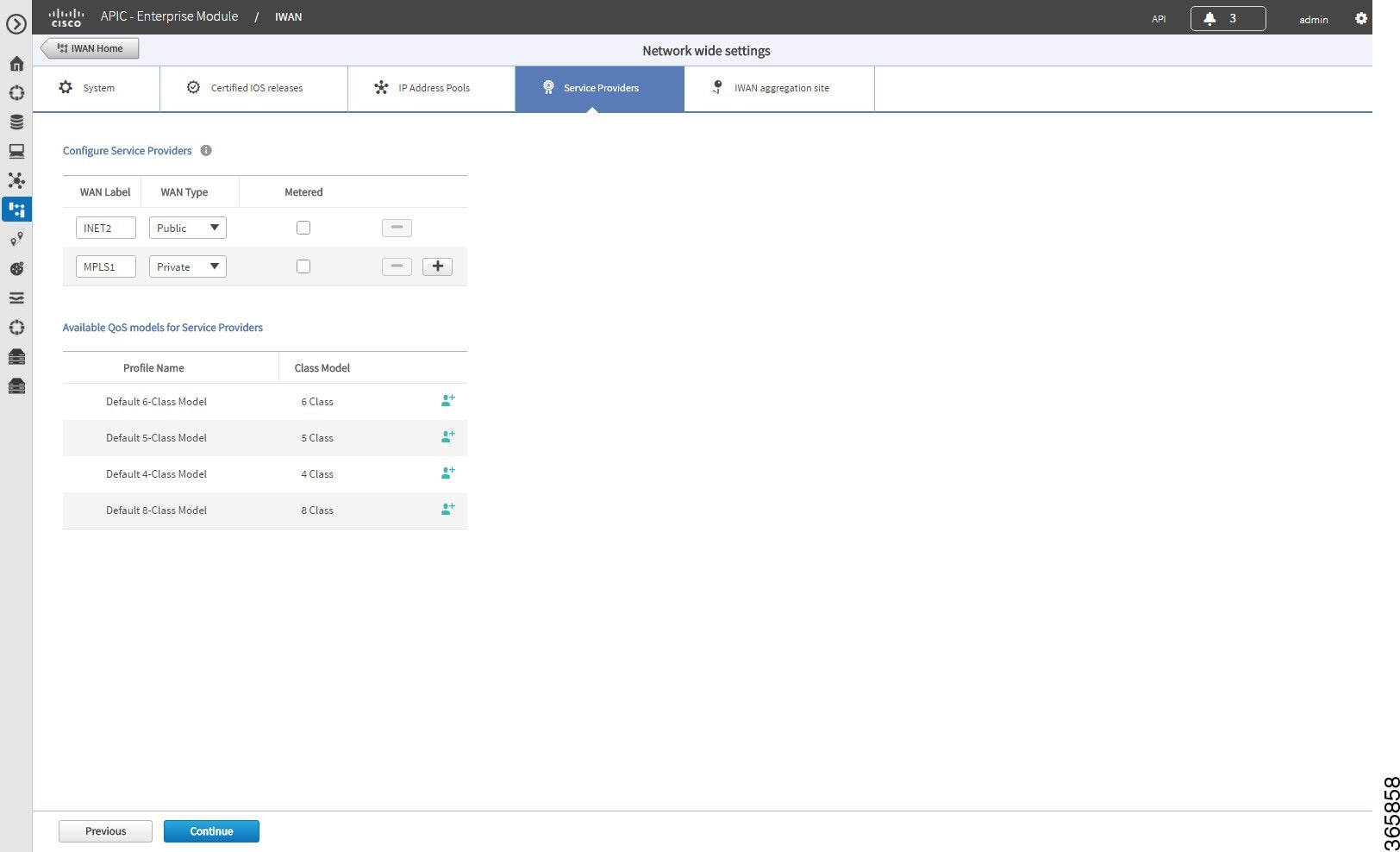Click the info icon beside Configure Service Providers
The height and width of the screenshot is (852, 1400).
click(x=206, y=150)
